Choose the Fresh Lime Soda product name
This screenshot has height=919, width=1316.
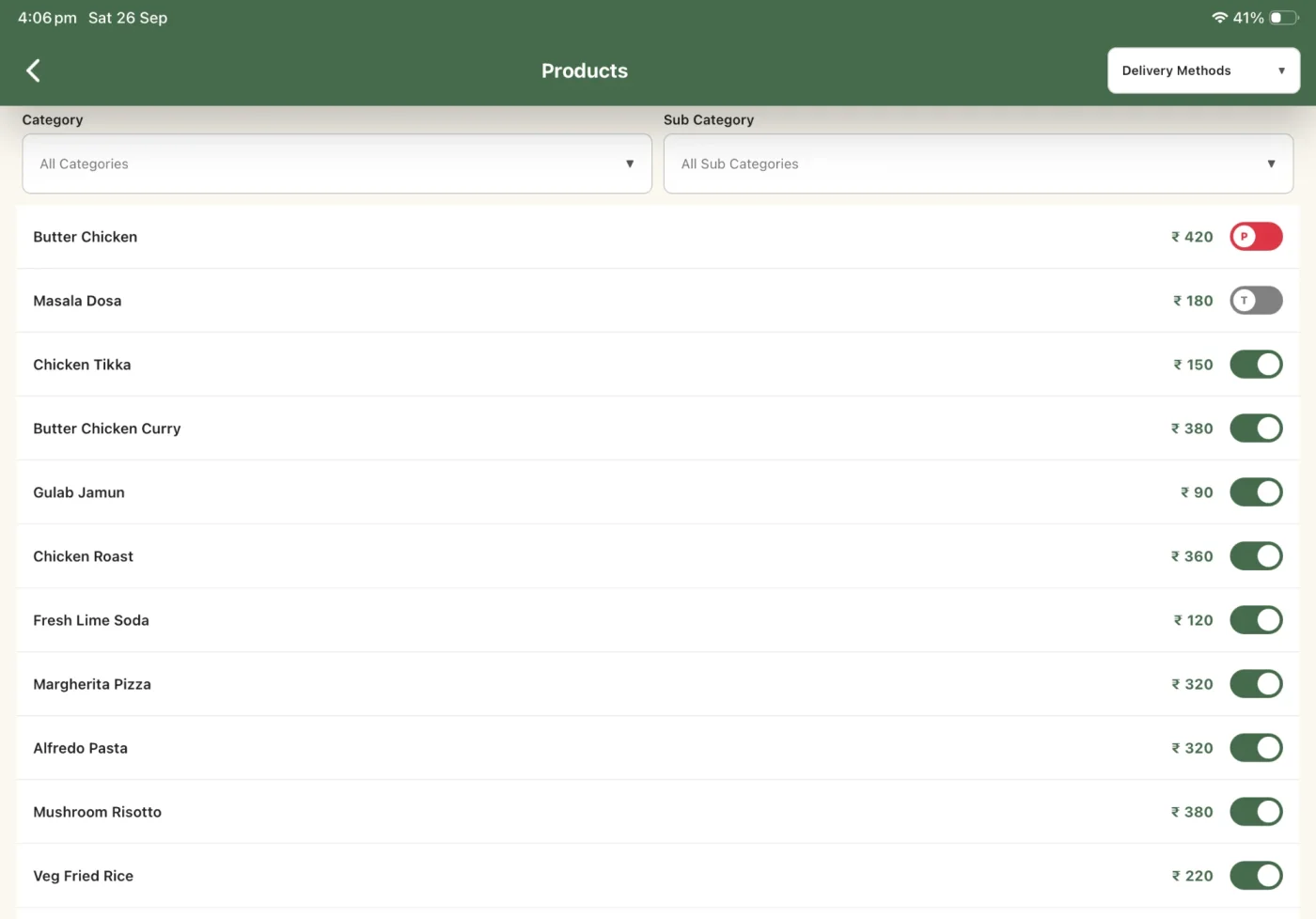pos(91,620)
